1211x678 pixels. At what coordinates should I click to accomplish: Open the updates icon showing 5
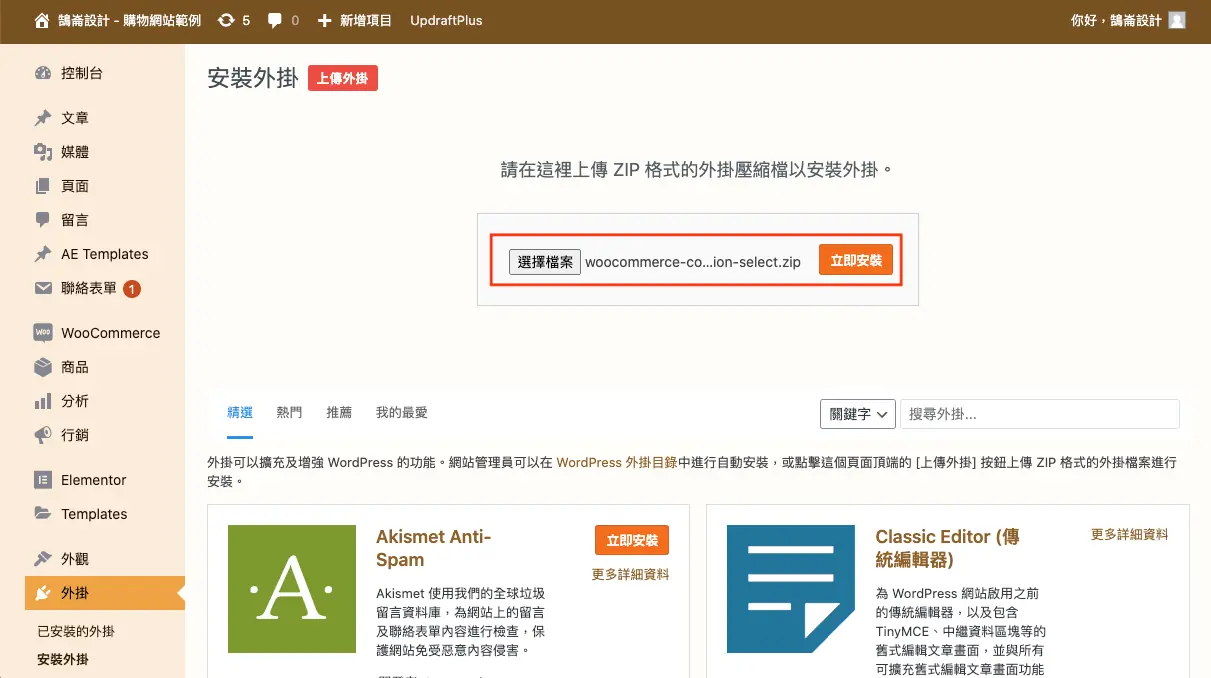[226, 20]
